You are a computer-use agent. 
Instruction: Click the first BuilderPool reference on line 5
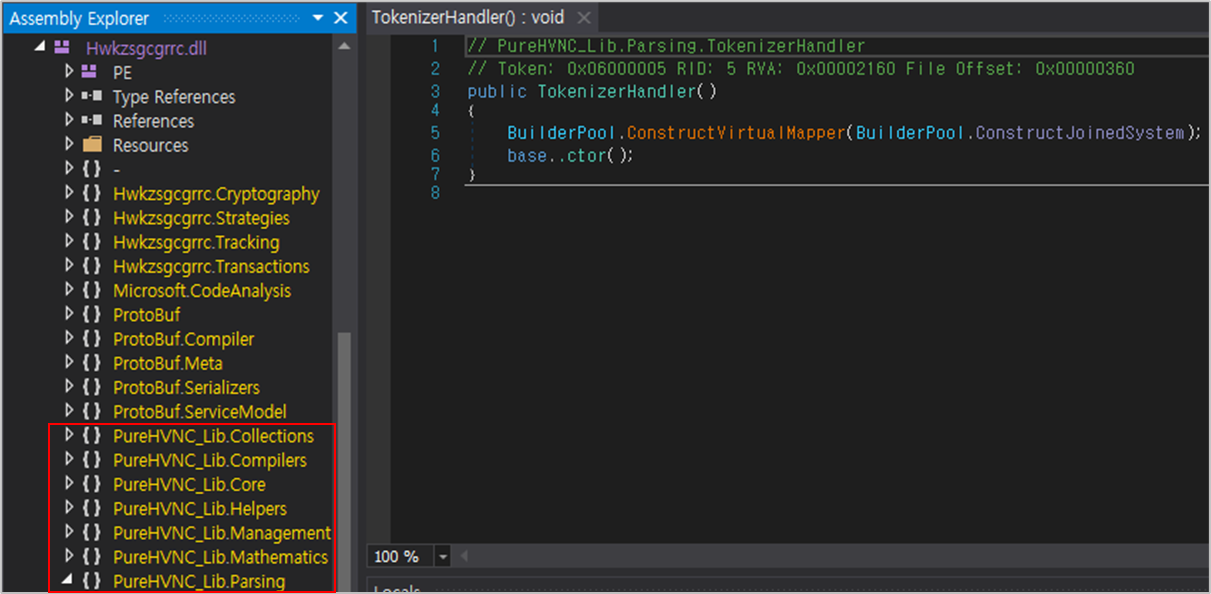click(x=562, y=133)
